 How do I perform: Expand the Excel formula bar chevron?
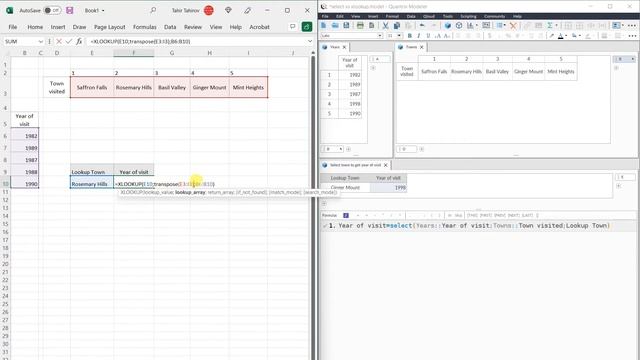coord(310,41)
